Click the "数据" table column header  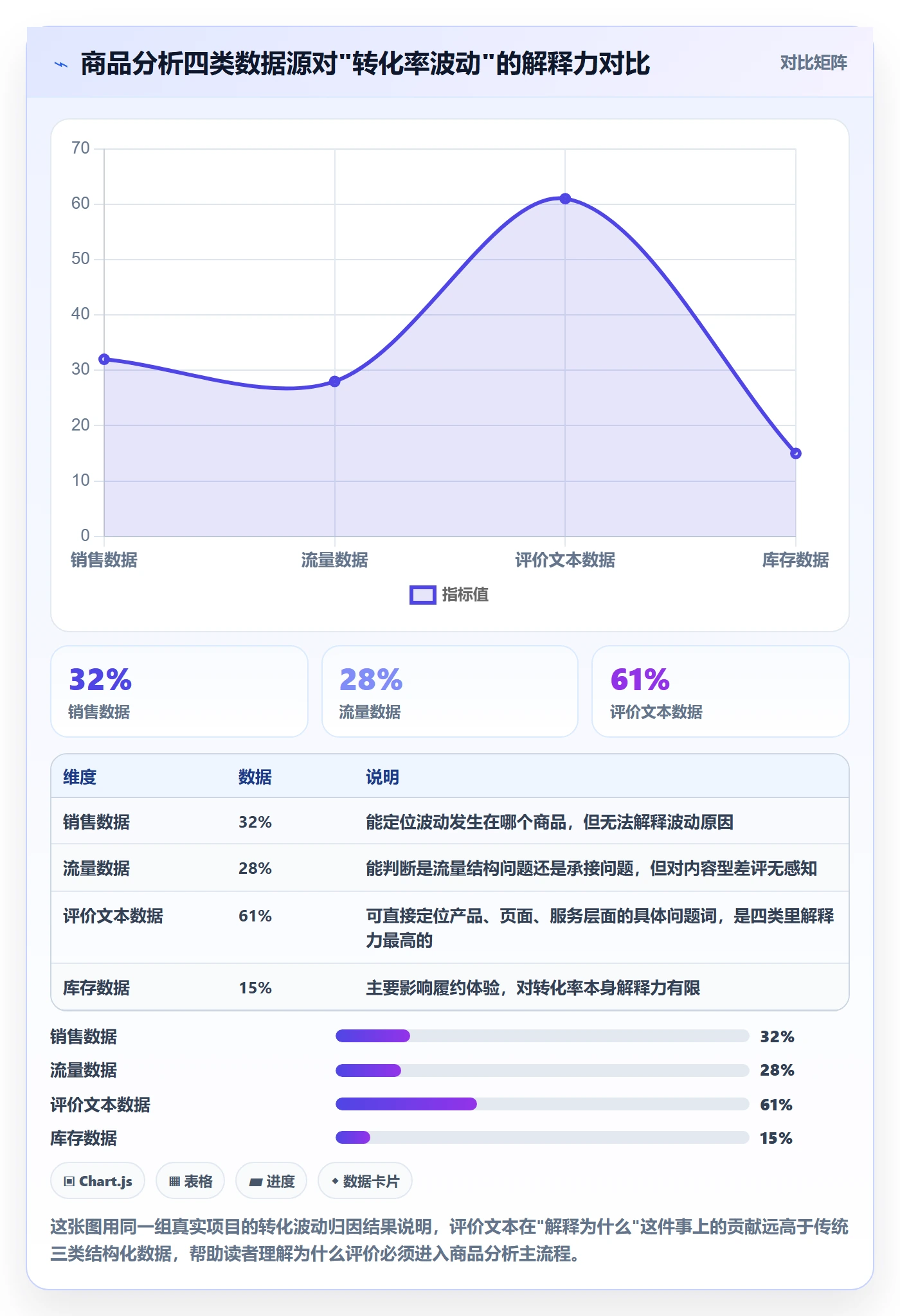coord(255,778)
